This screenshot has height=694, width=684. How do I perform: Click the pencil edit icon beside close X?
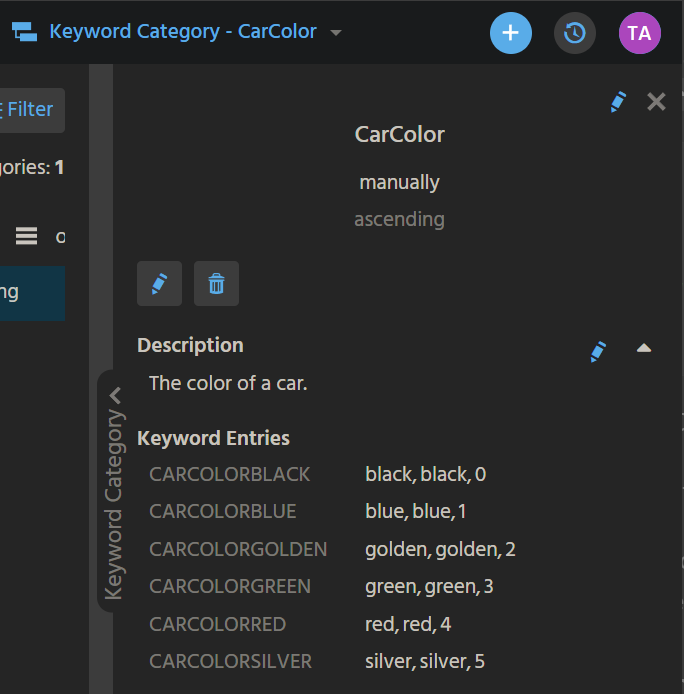[x=618, y=102]
